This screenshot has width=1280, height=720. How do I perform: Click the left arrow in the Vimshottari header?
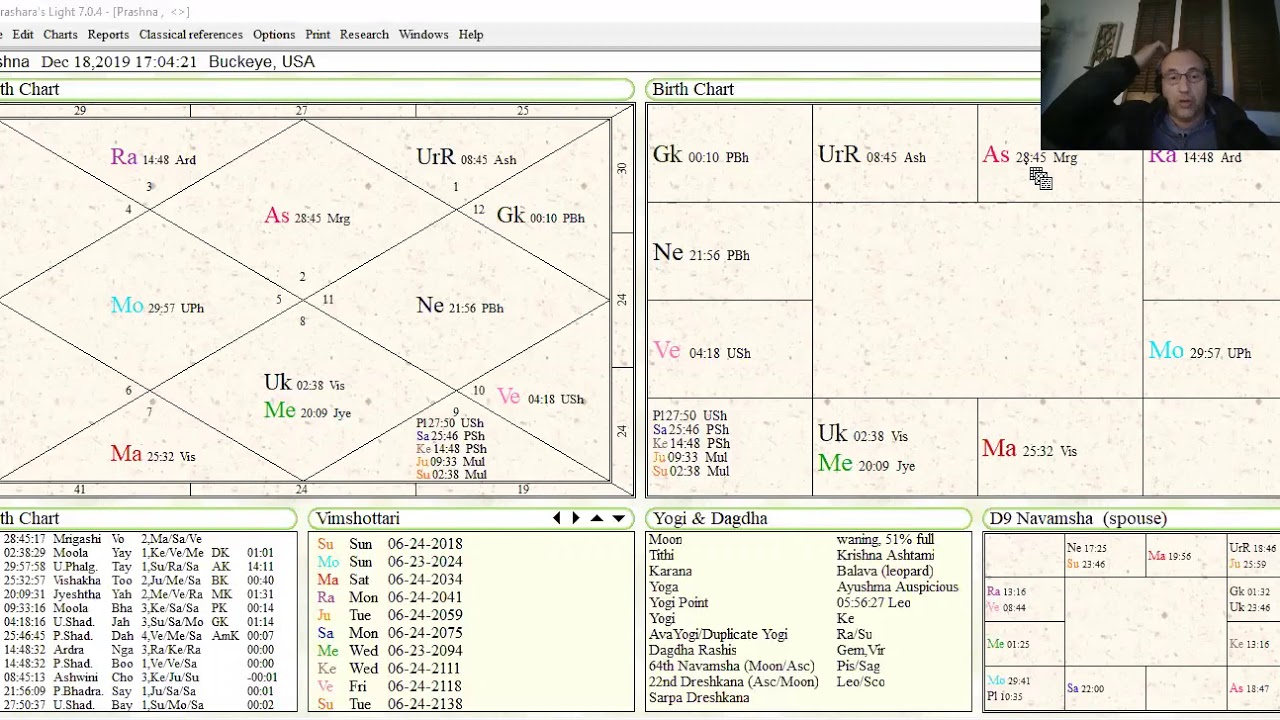coord(557,518)
